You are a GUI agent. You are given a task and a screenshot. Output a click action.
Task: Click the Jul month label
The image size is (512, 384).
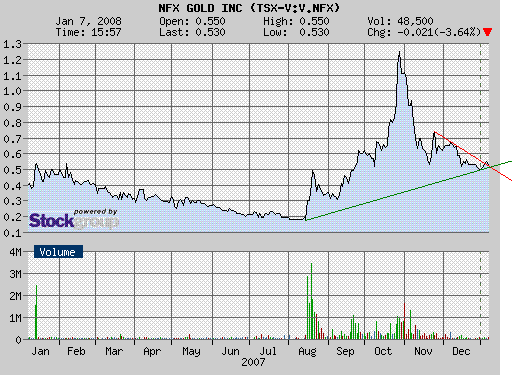[268, 351]
